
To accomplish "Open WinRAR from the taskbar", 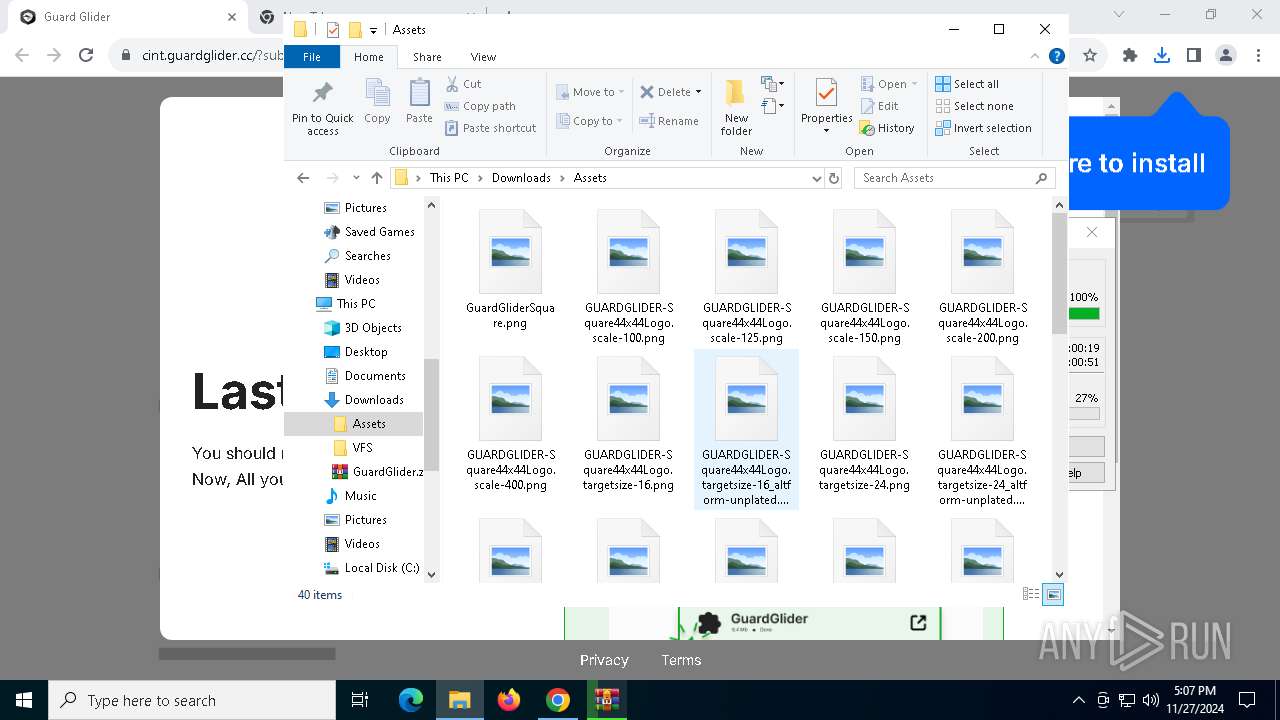I will coord(606,700).
